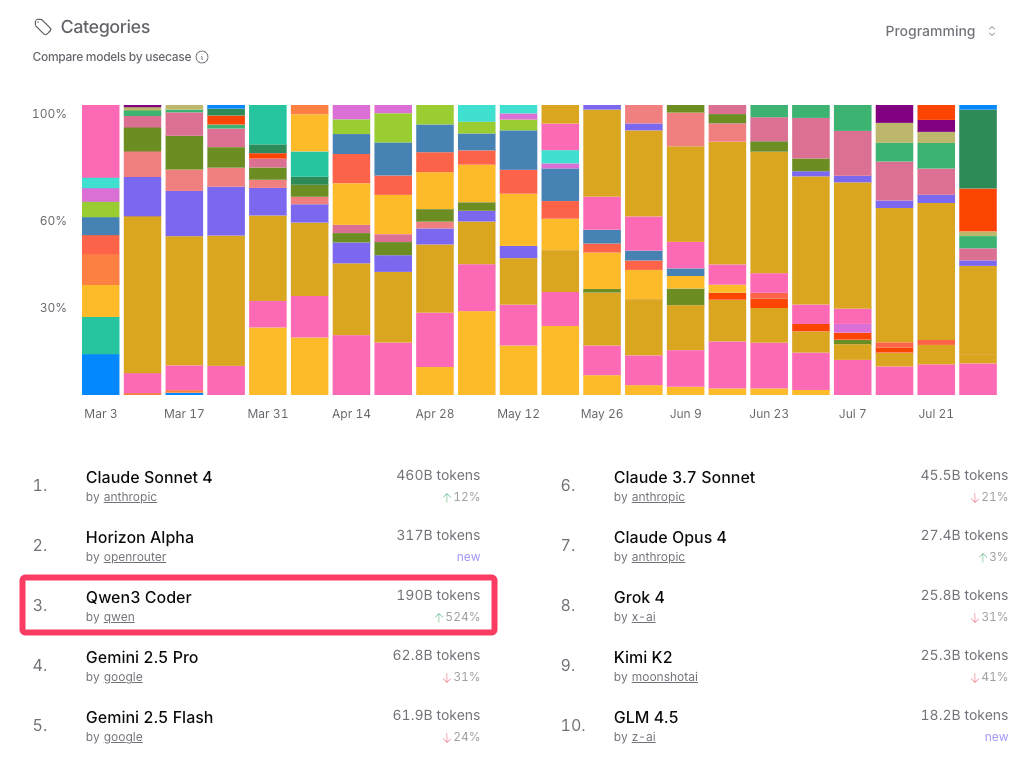Click the openrouter author link
The height and width of the screenshot is (773, 1026).
tap(135, 557)
